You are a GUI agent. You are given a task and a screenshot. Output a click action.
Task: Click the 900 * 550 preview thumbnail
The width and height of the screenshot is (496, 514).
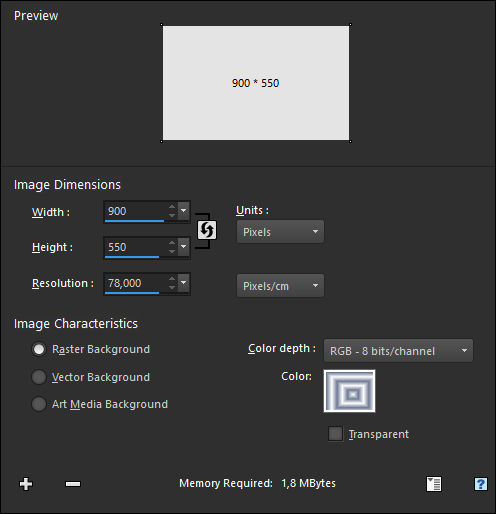(256, 83)
